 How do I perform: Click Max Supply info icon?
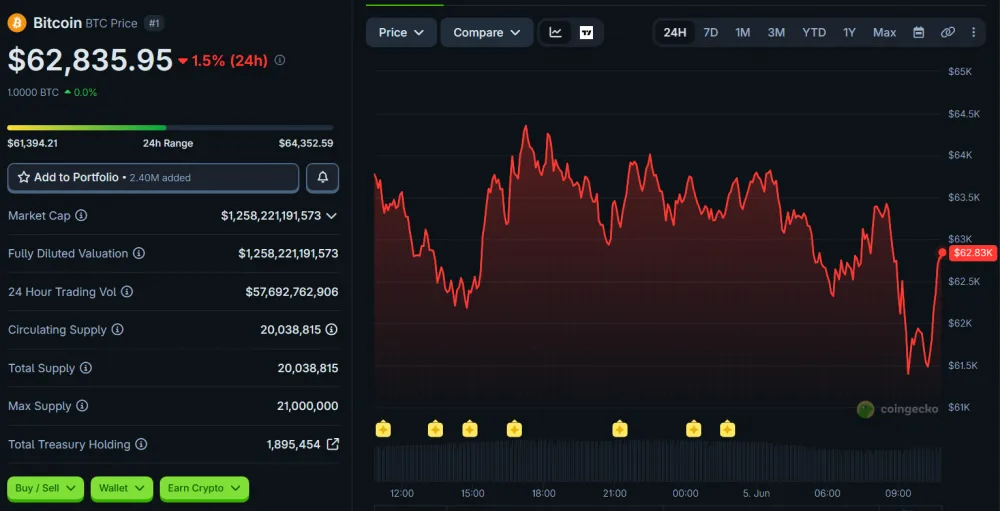(82, 406)
